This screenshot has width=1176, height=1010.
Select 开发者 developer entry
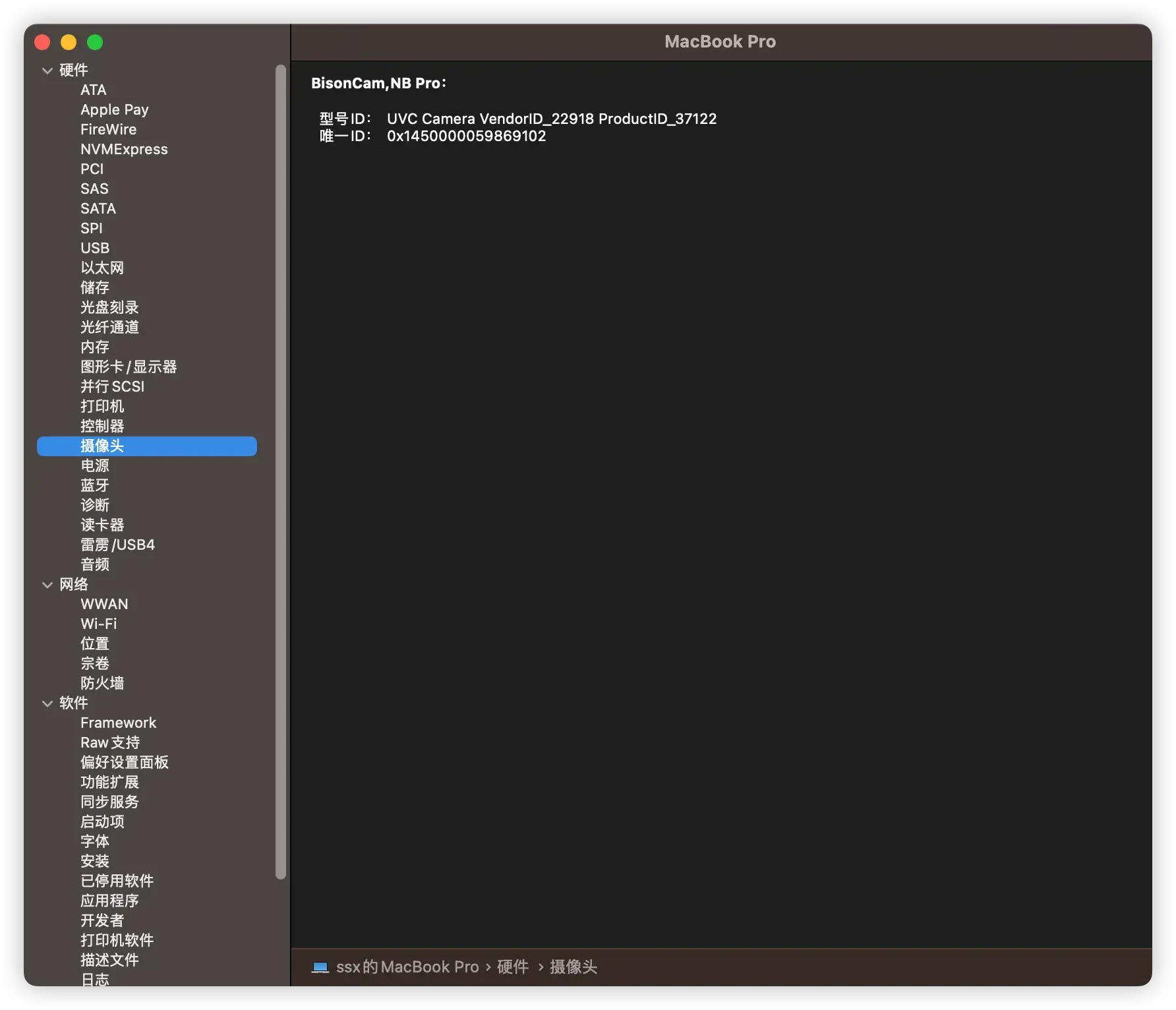(102, 920)
